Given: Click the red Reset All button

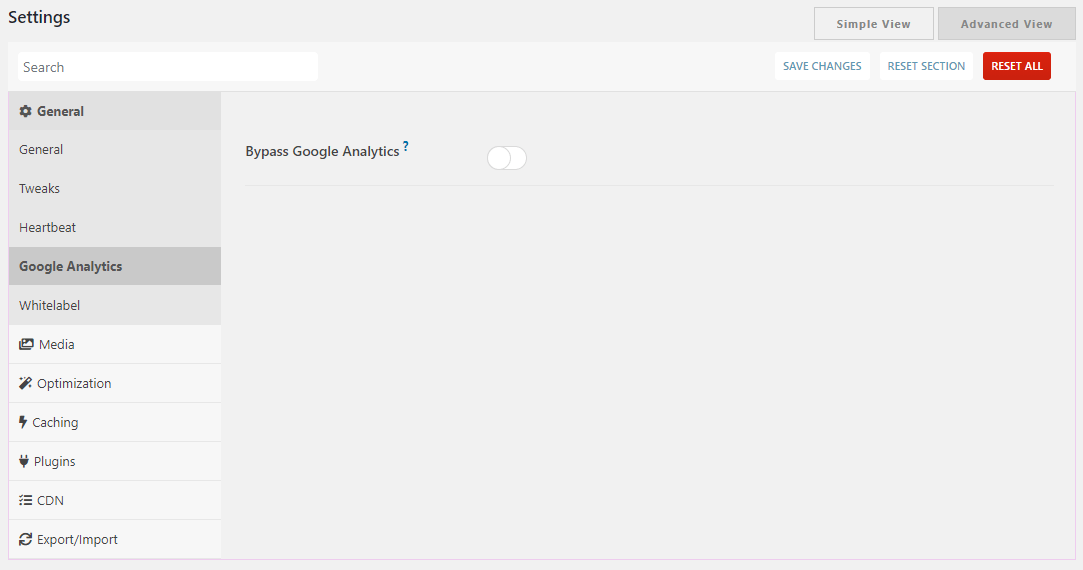Looking at the screenshot, I should 1016,66.
